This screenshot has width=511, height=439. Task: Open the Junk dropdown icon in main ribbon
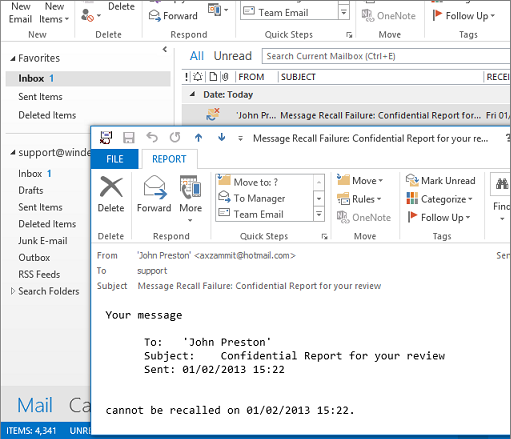tap(91, 15)
